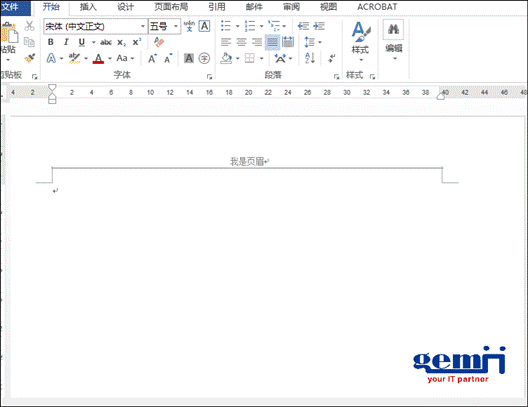Screen dimensions: 528x407
Task: Click the shading paint bucket icon
Action: click(x=226, y=58)
